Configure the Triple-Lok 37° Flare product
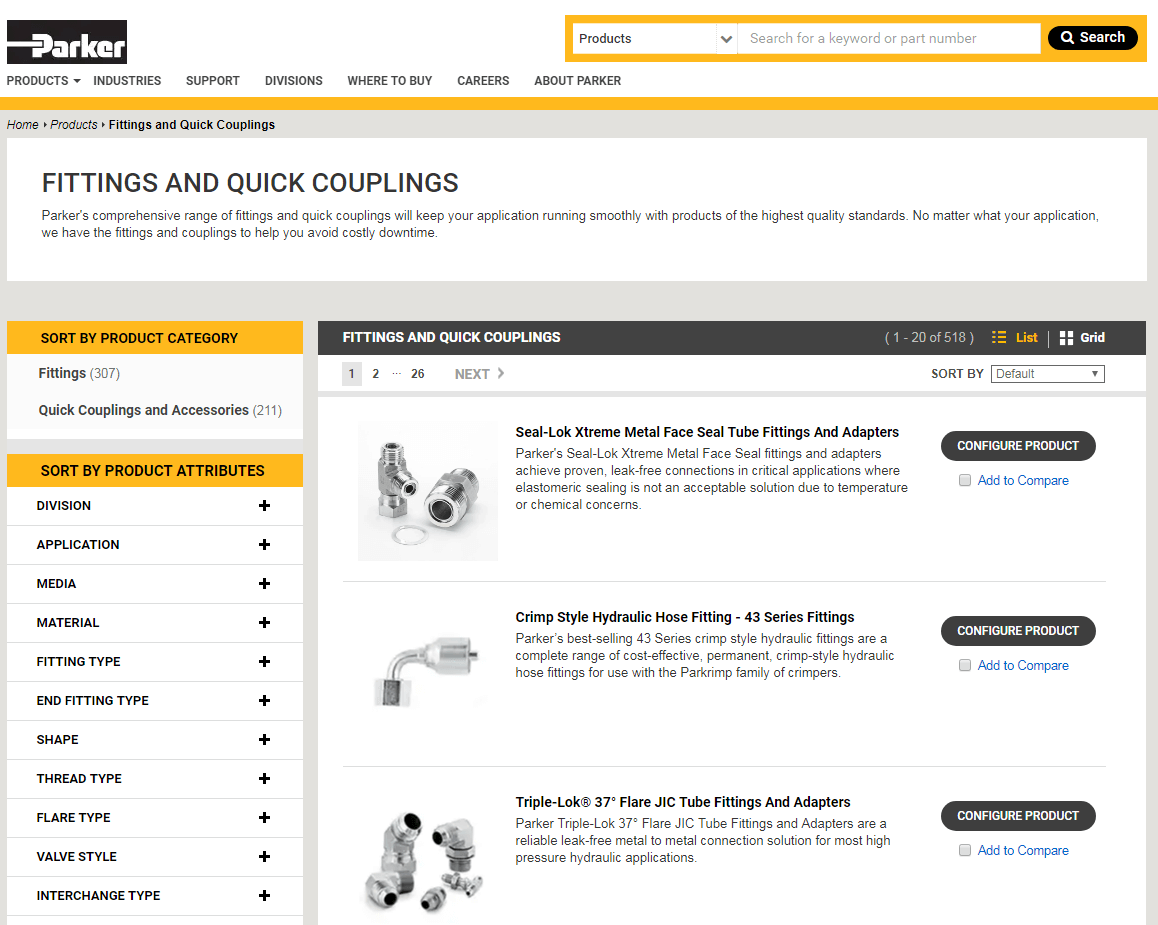The image size is (1158, 925). [x=1018, y=816]
